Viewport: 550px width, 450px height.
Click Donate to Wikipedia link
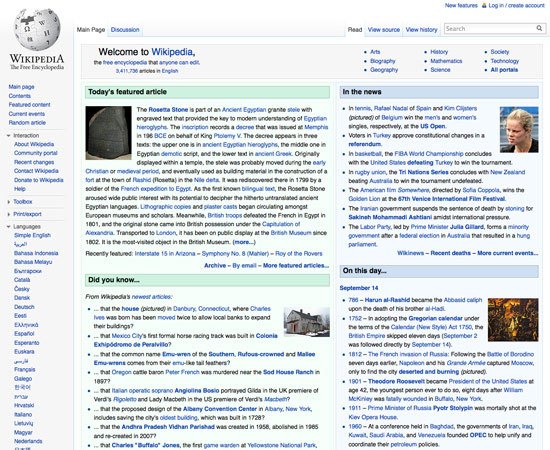point(39,180)
